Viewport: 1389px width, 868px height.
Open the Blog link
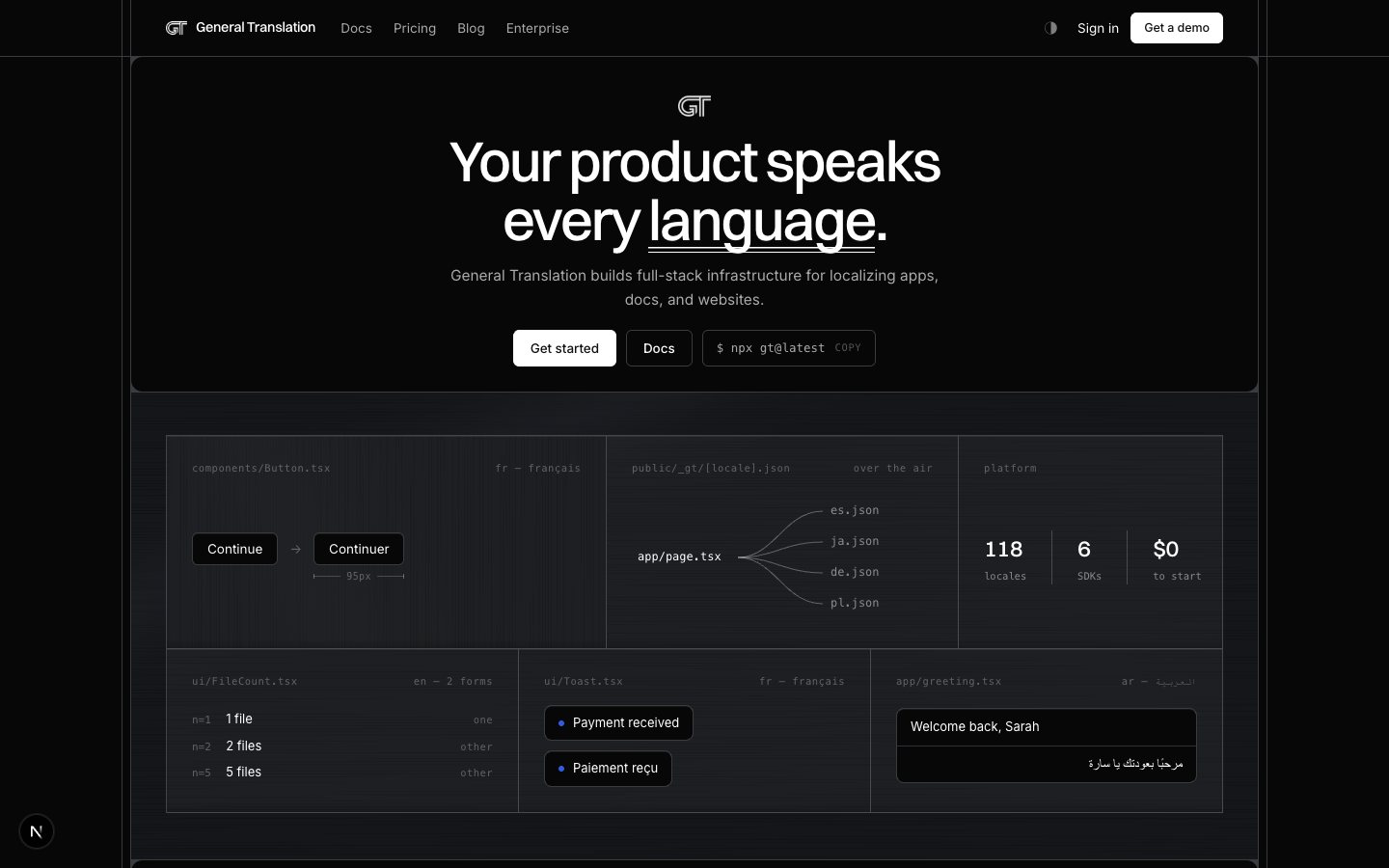pos(471,28)
